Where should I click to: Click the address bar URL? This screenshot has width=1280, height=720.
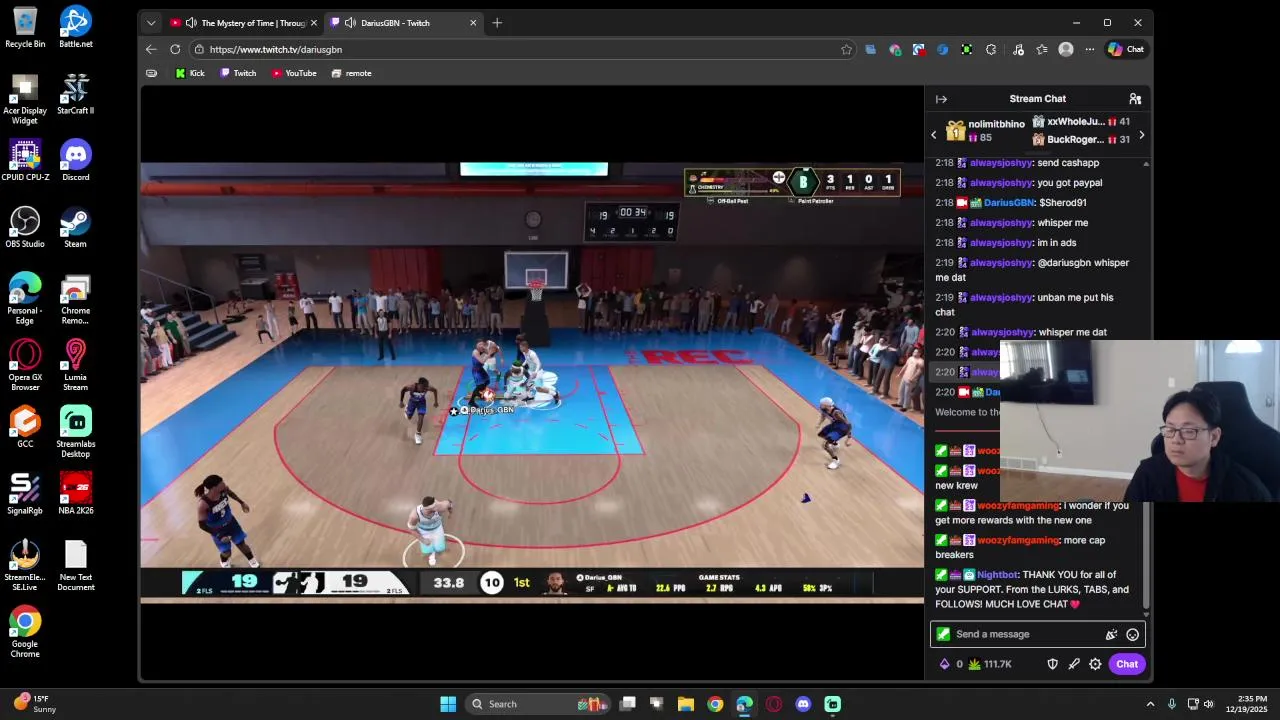[x=276, y=49]
